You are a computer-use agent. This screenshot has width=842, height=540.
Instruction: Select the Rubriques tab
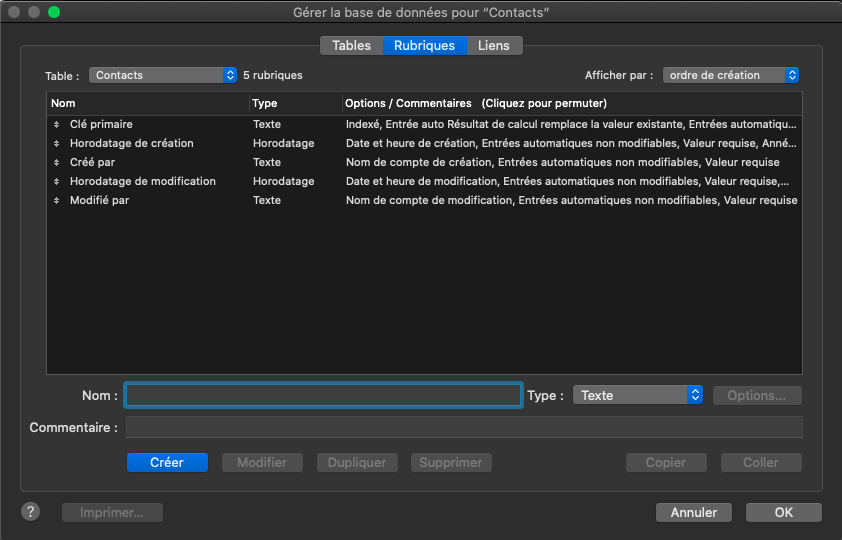(424, 45)
